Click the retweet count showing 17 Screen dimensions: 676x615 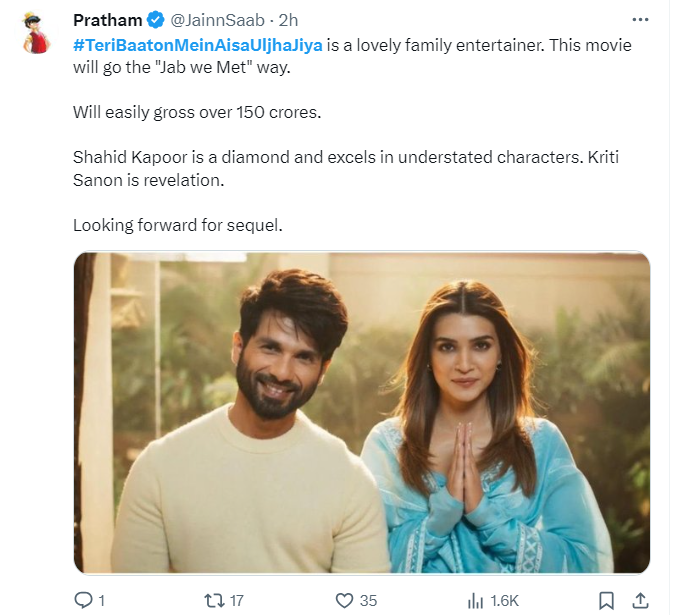pos(237,600)
